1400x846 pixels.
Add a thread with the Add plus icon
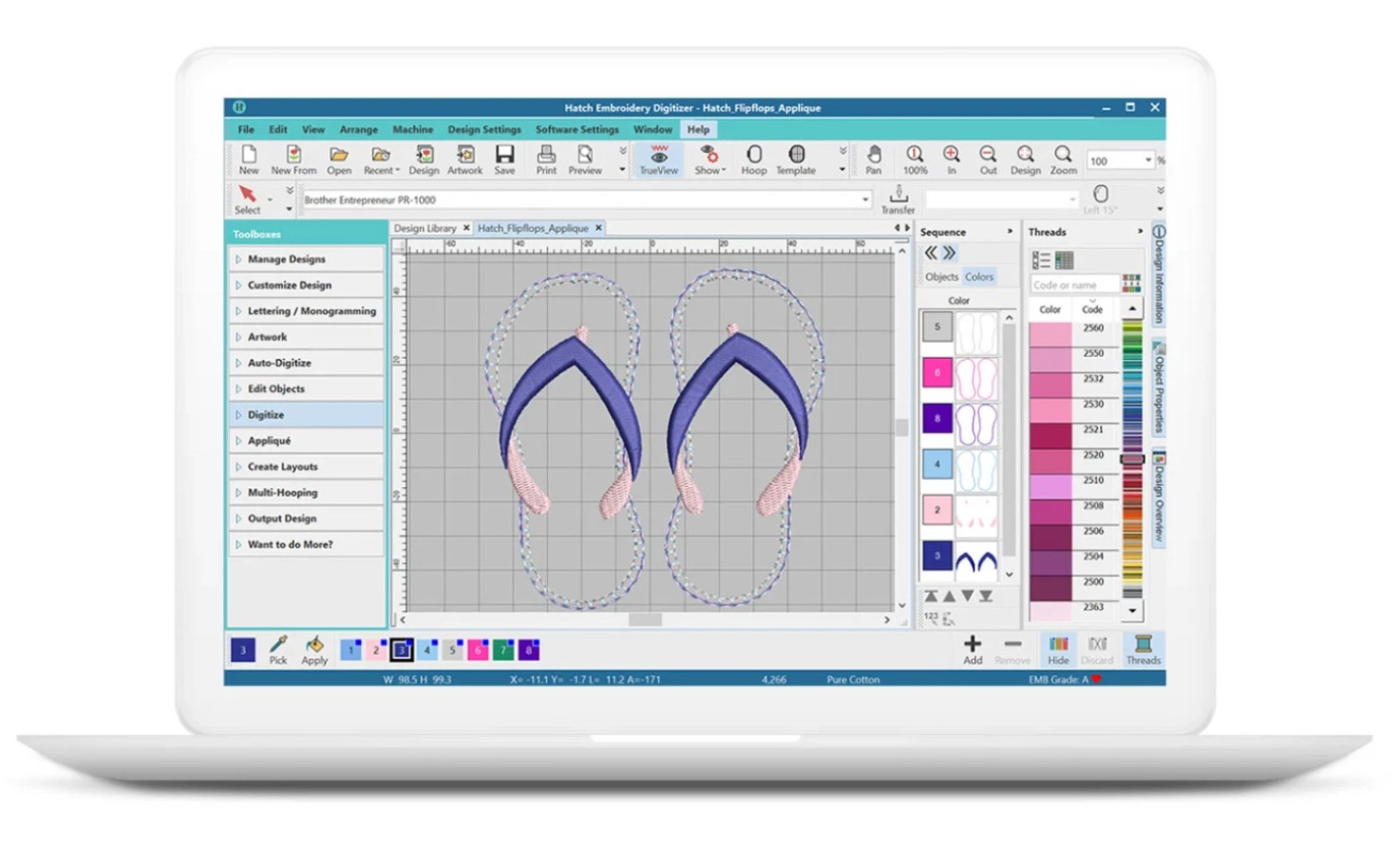(x=973, y=650)
